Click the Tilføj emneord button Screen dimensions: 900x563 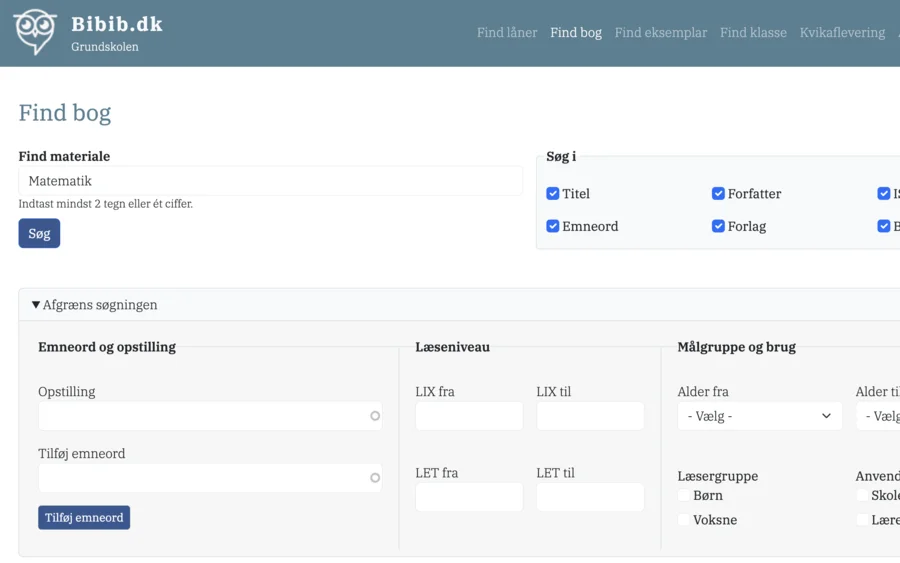84,518
